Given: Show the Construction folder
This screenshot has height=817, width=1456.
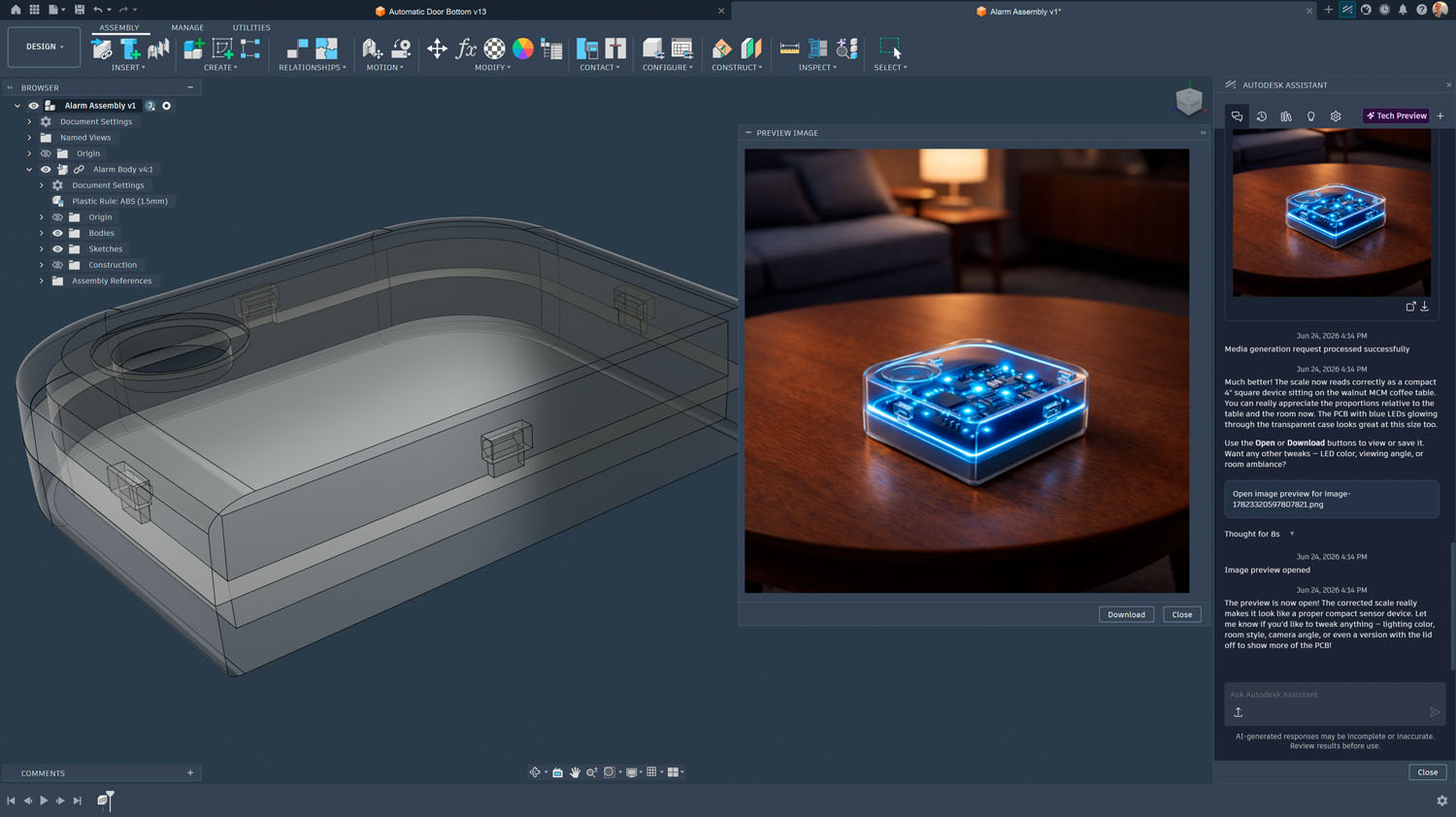Looking at the screenshot, I should pyautogui.click(x=57, y=265).
